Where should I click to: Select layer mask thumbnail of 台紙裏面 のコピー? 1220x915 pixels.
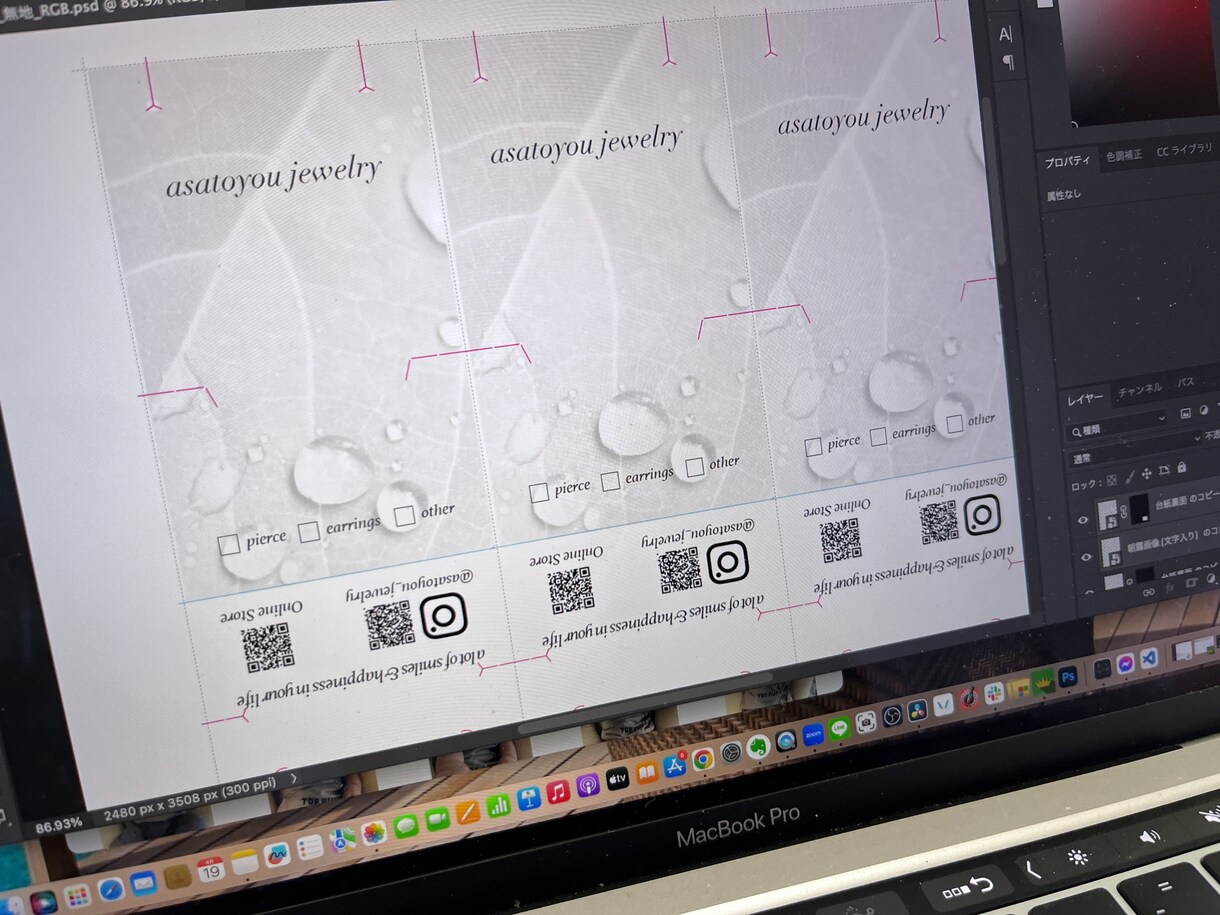(x=1139, y=509)
